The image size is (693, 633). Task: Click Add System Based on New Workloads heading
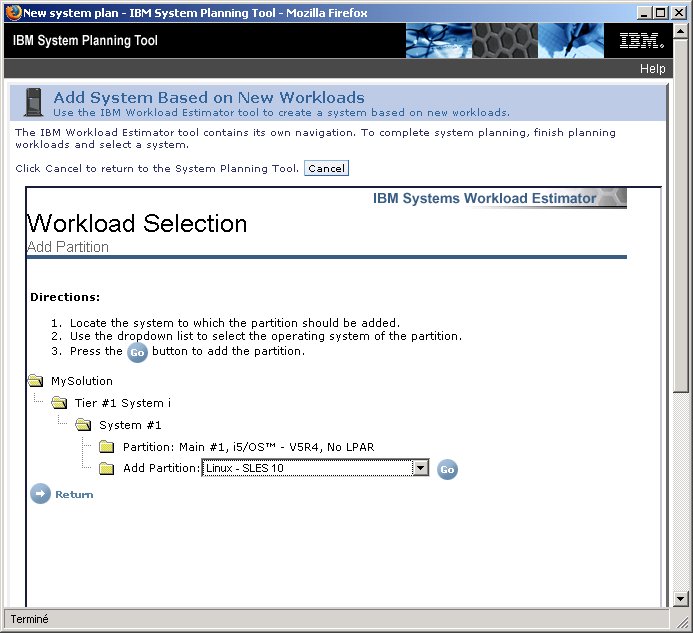tap(209, 97)
